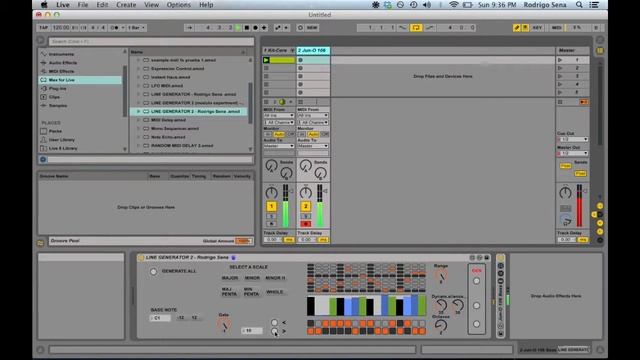Toggle Follow arrow icon in transport
This screenshot has width=640, height=360.
189,28
